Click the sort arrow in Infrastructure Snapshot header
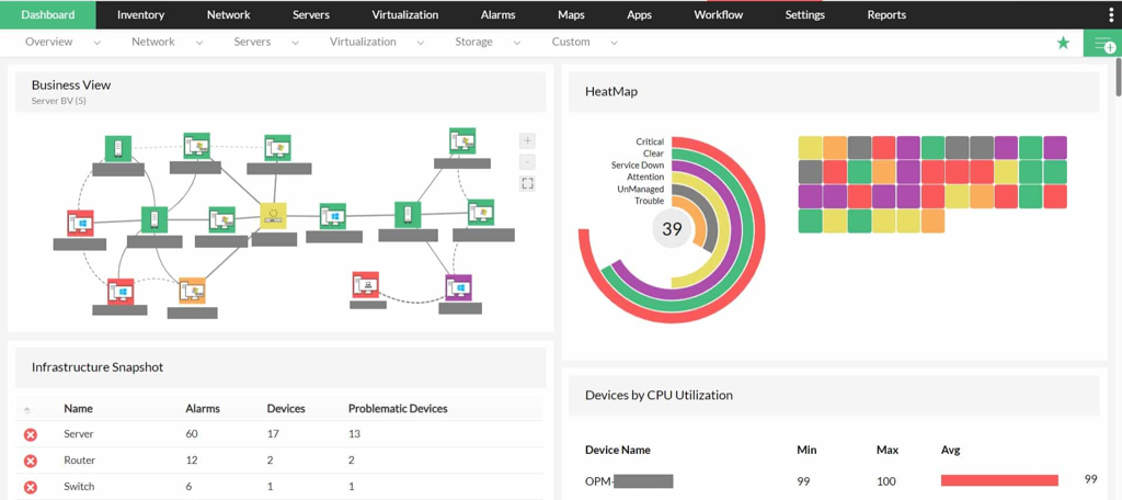 [27, 409]
